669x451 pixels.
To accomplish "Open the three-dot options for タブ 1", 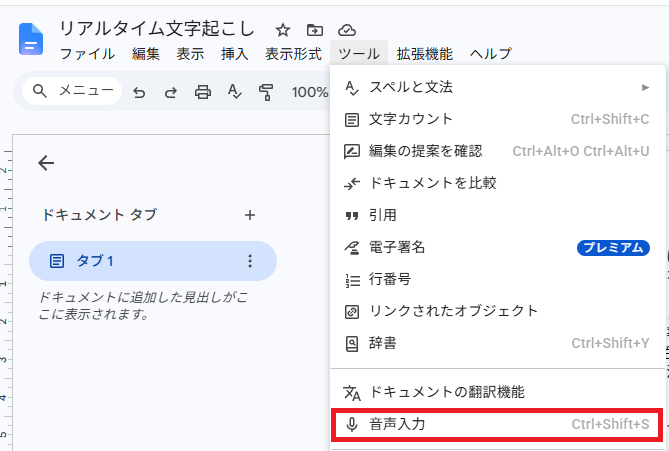I will pyautogui.click(x=250, y=261).
